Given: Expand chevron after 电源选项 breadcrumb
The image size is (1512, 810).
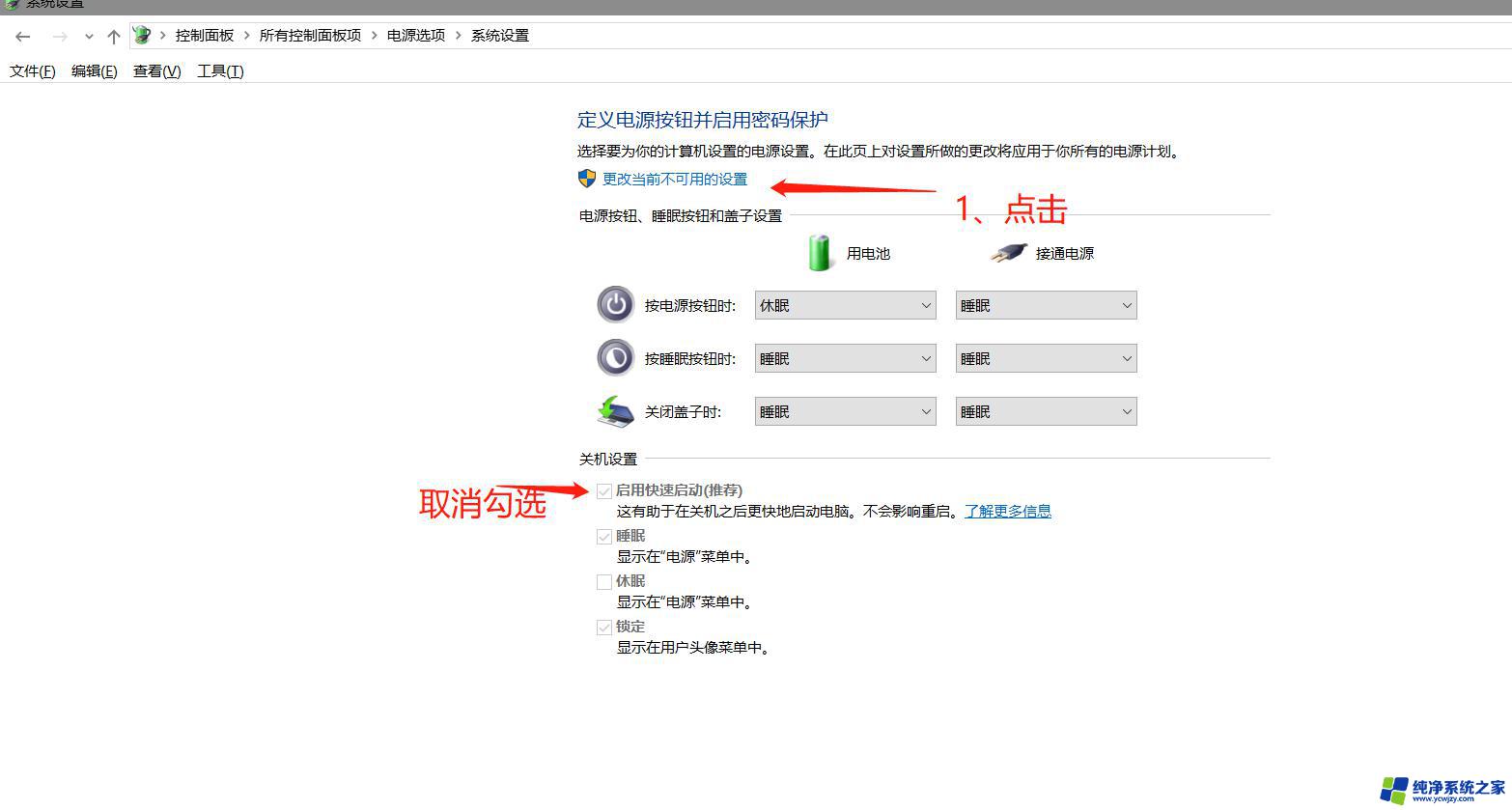Looking at the screenshot, I should (x=459, y=36).
